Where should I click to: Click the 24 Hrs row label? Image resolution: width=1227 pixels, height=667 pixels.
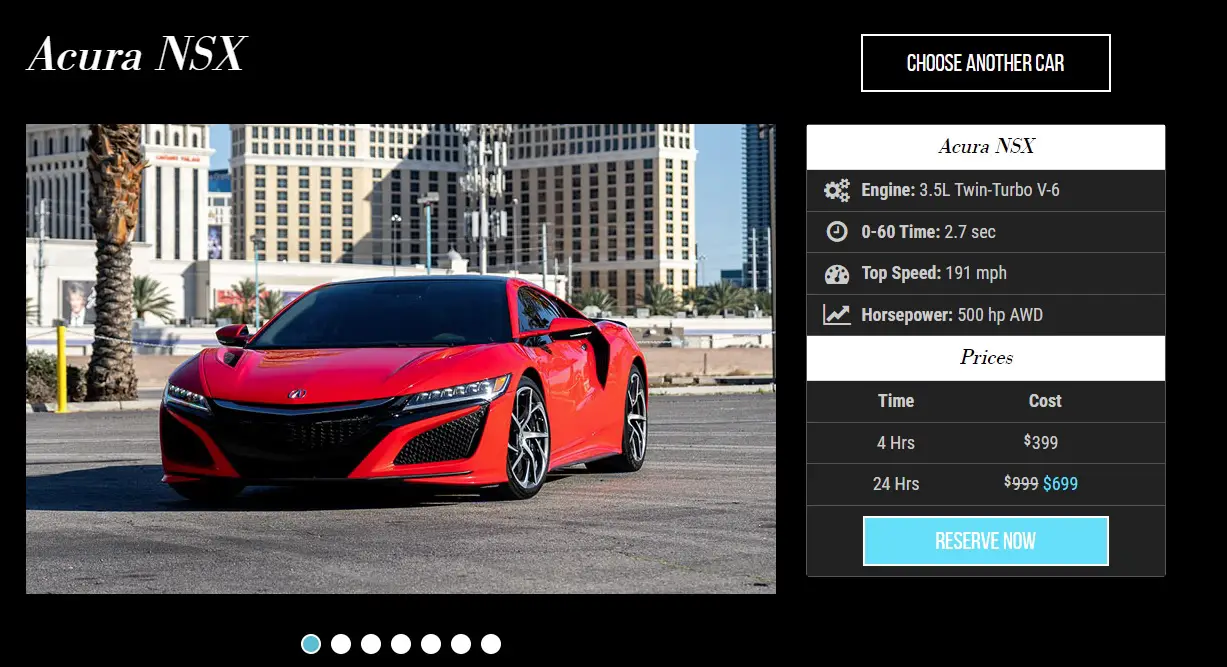pos(896,484)
